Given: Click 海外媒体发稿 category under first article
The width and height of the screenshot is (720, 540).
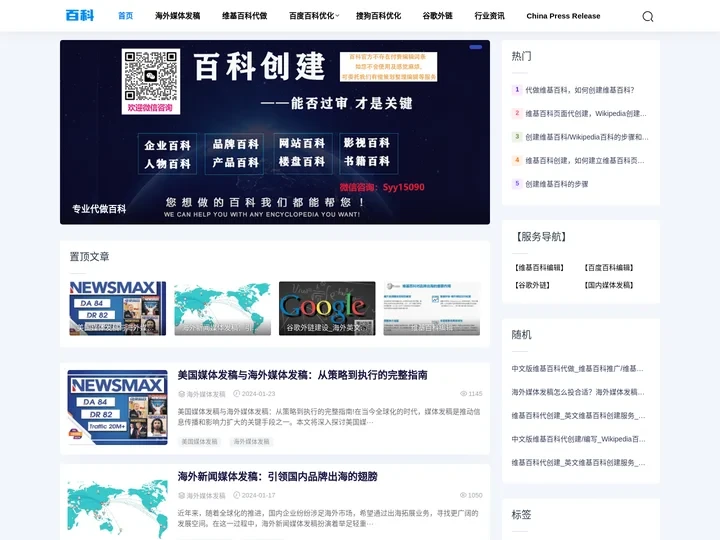Looking at the screenshot, I should [x=206, y=394].
